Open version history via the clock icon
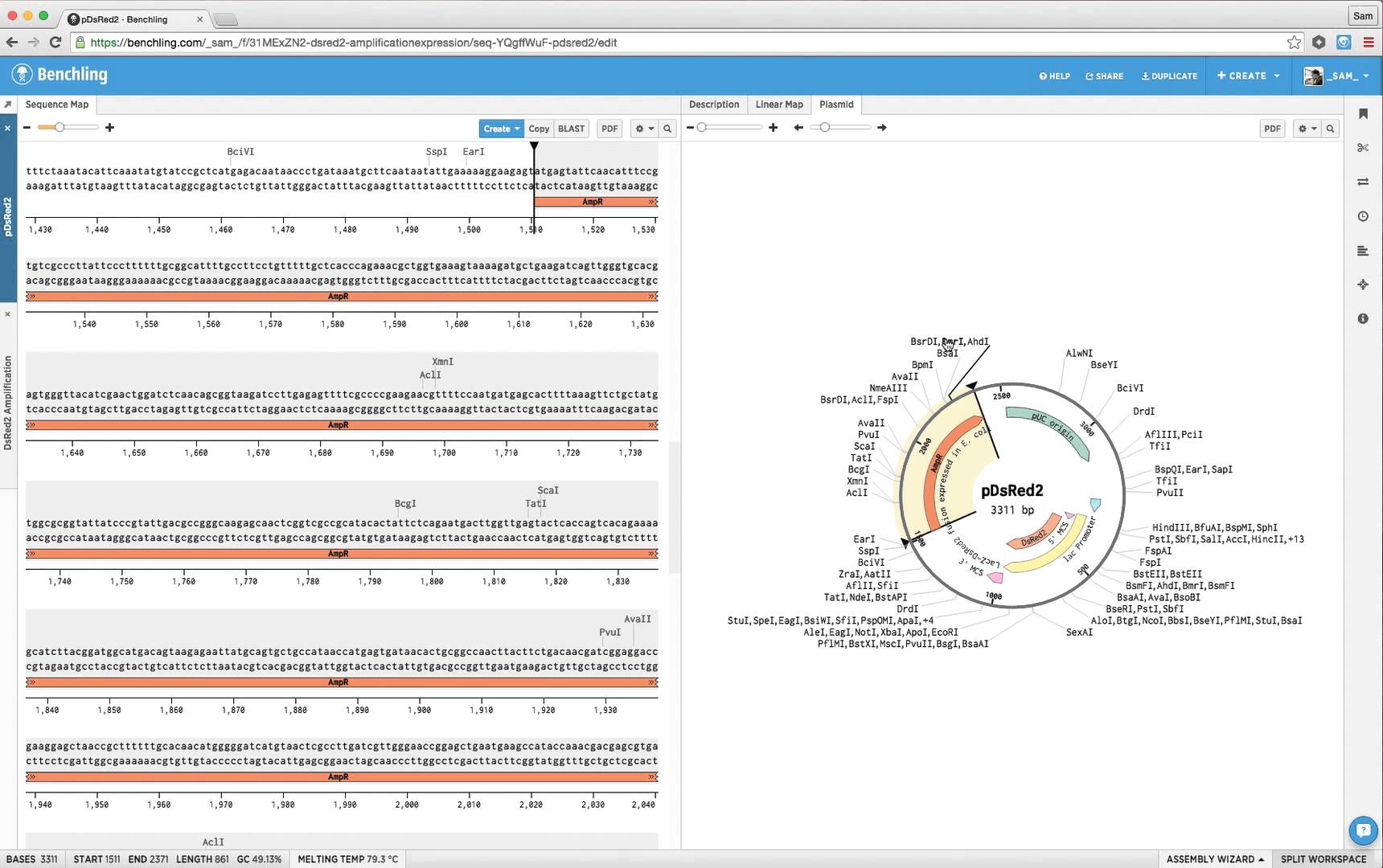Image resolution: width=1383 pixels, height=868 pixels. 1363,216
